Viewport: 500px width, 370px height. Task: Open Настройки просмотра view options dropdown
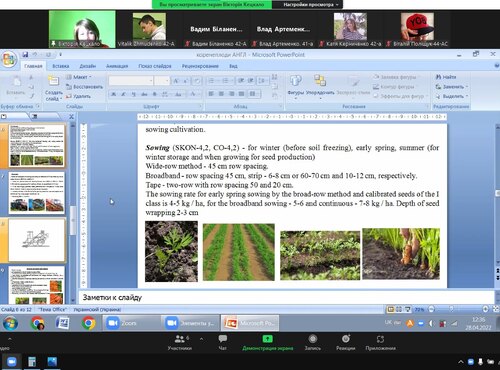click(x=310, y=5)
